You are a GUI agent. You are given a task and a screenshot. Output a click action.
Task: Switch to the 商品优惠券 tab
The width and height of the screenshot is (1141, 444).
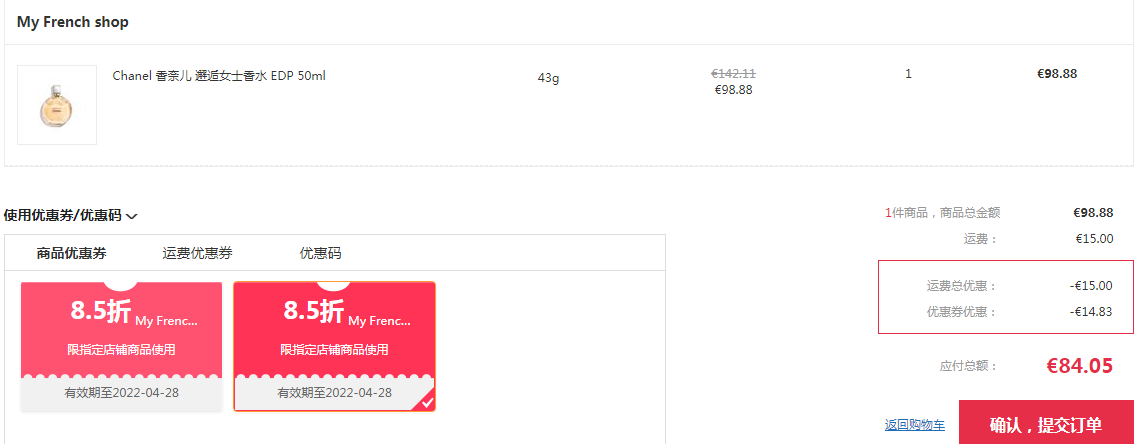click(71, 253)
